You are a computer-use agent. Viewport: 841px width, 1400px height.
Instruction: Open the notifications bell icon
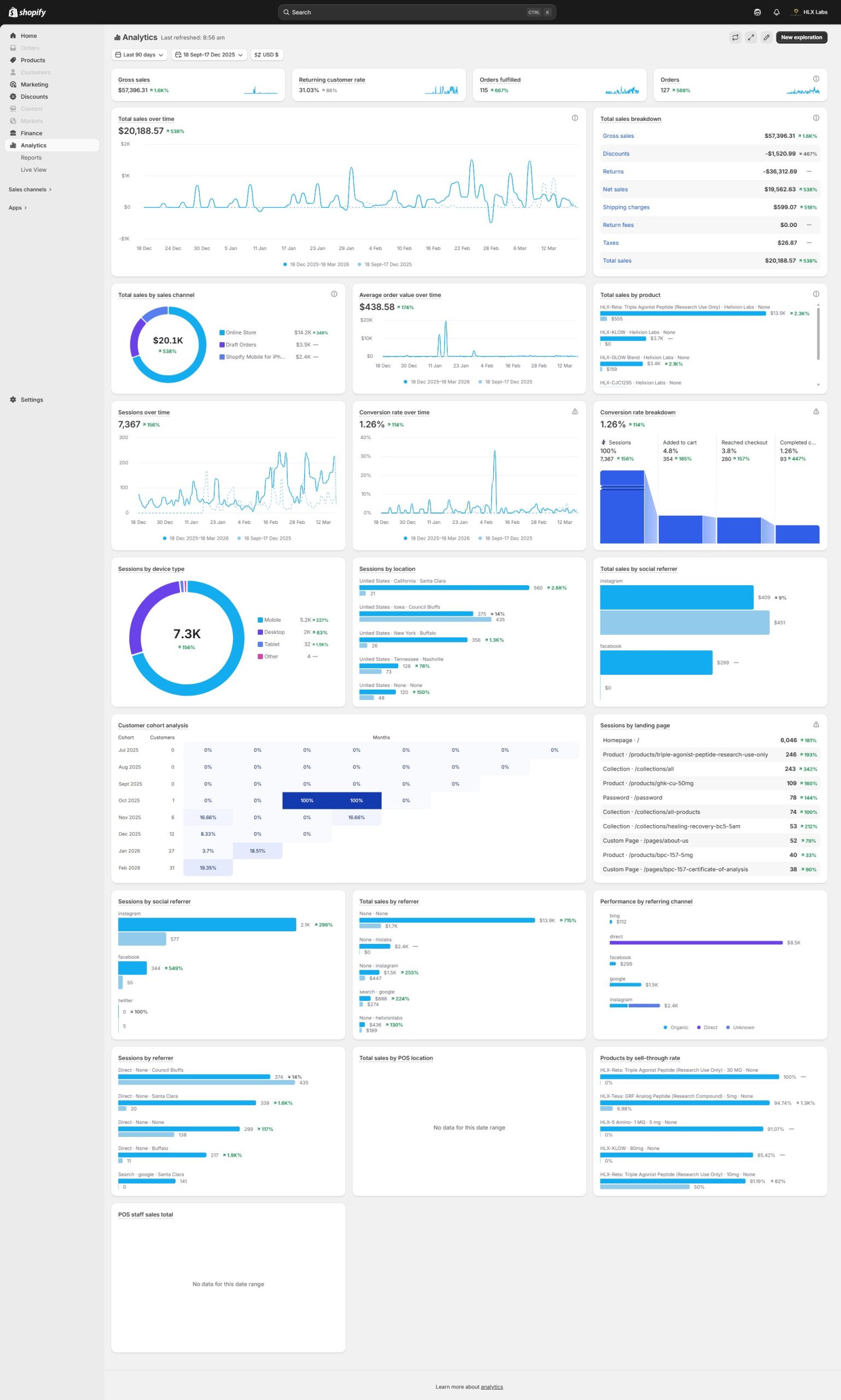776,12
